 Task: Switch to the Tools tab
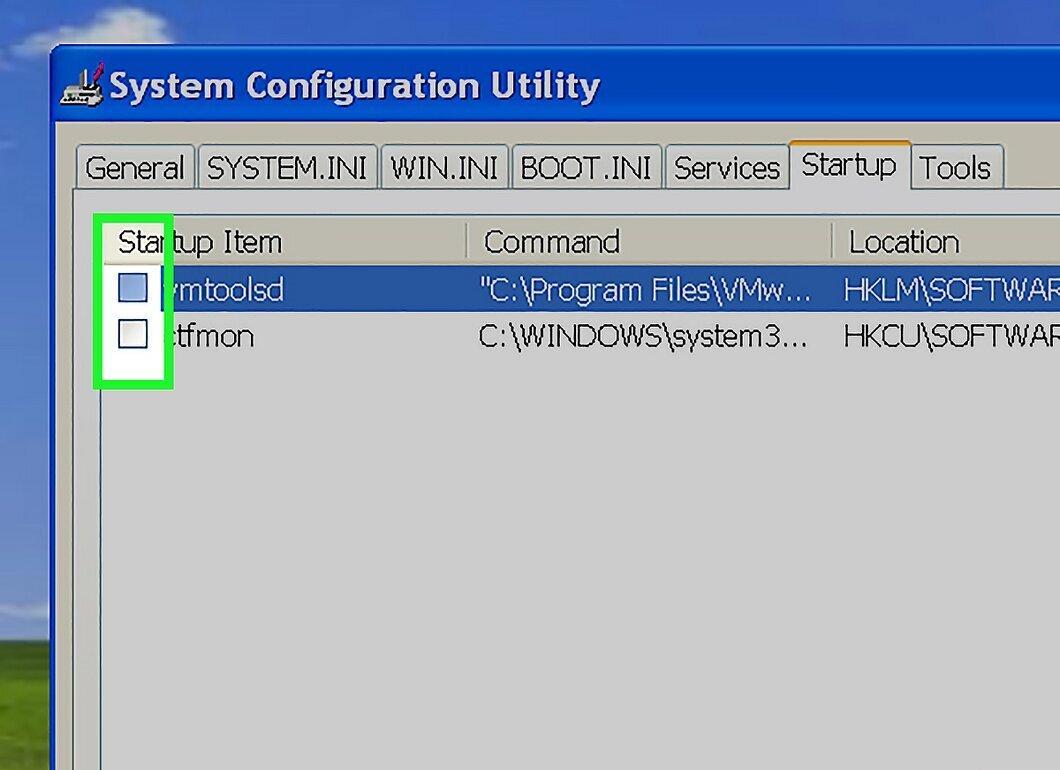coord(956,167)
